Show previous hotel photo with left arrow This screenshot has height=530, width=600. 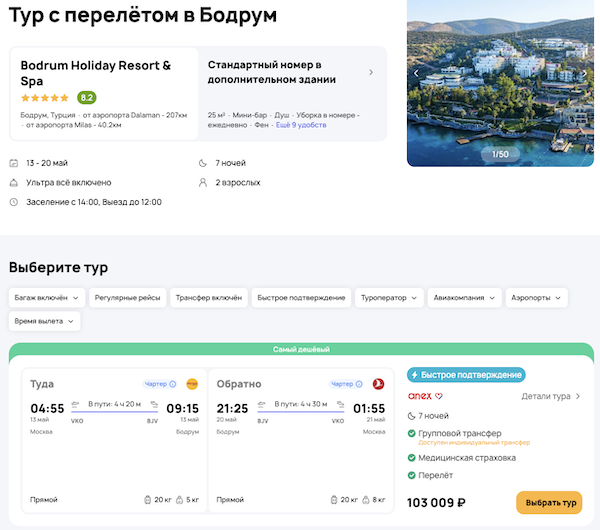click(x=416, y=73)
